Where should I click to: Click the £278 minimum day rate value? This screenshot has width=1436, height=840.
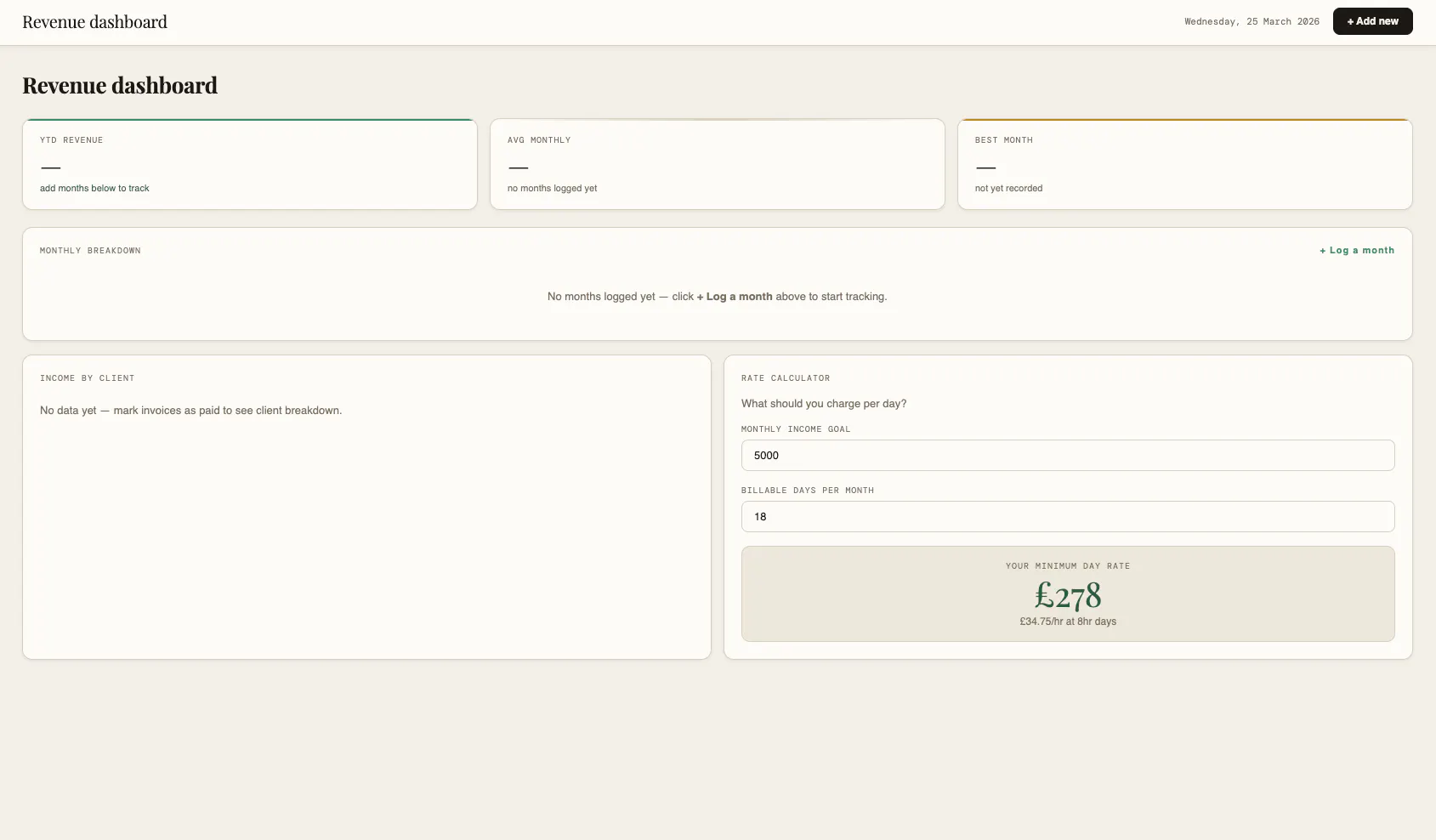(x=1068, y=595)
